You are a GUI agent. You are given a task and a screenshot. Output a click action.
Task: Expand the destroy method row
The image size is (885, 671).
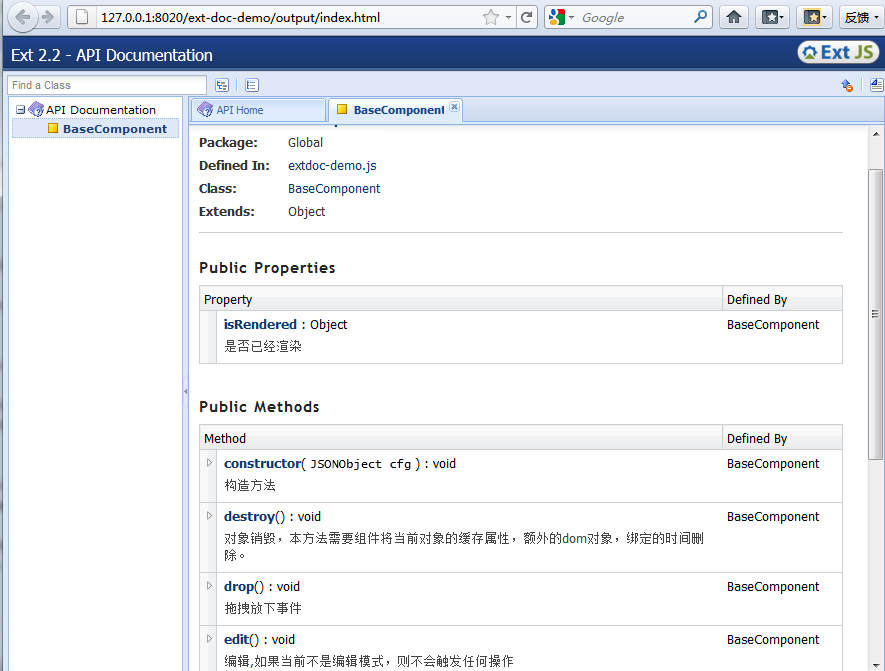pos(209,516)
